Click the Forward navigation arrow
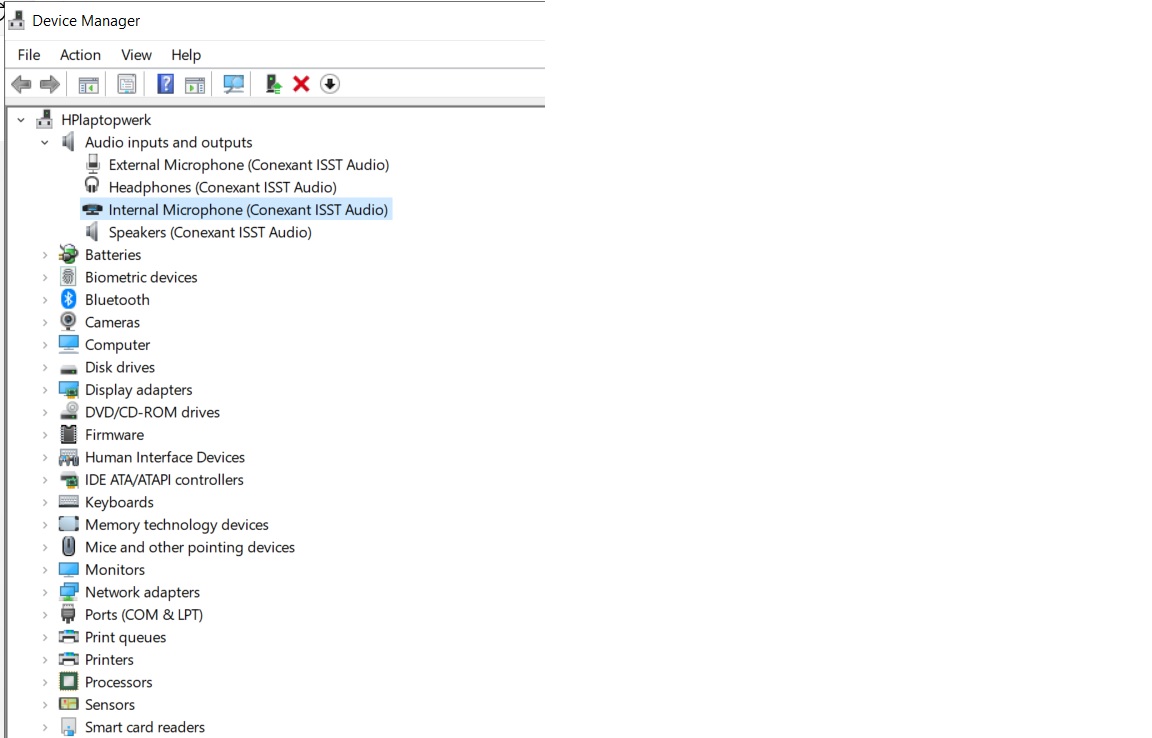The image size is (1152, 738). point(51,84)
